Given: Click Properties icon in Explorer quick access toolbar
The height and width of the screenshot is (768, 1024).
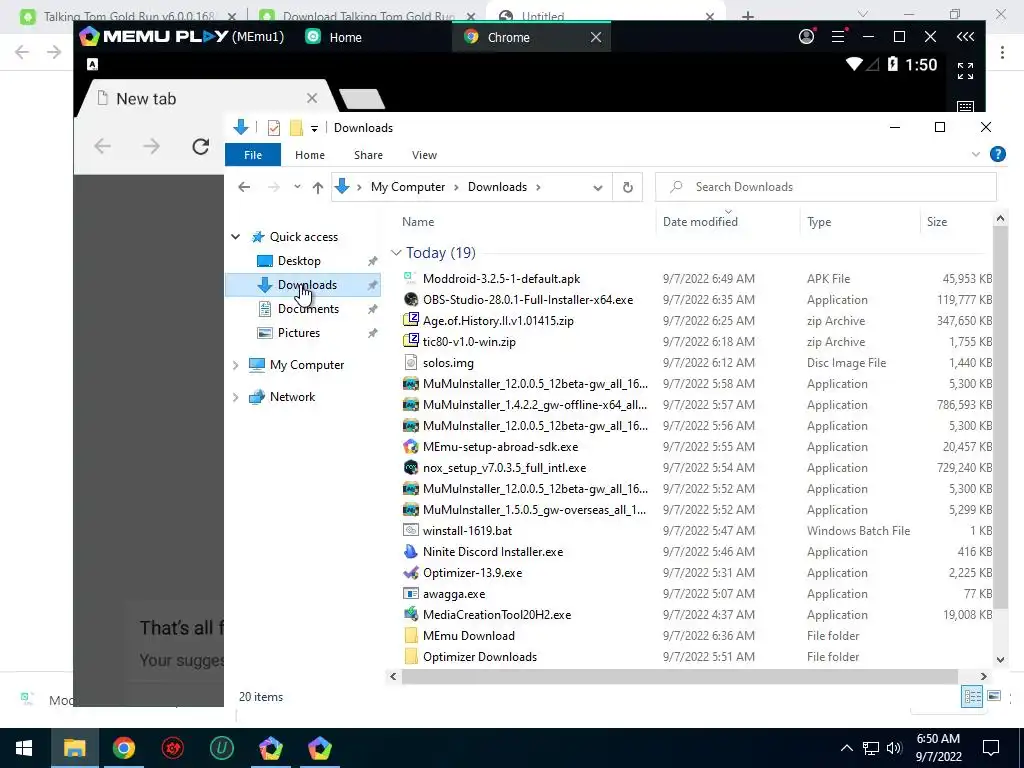Looking at the screenshot, I should click(x=274, y=128).
